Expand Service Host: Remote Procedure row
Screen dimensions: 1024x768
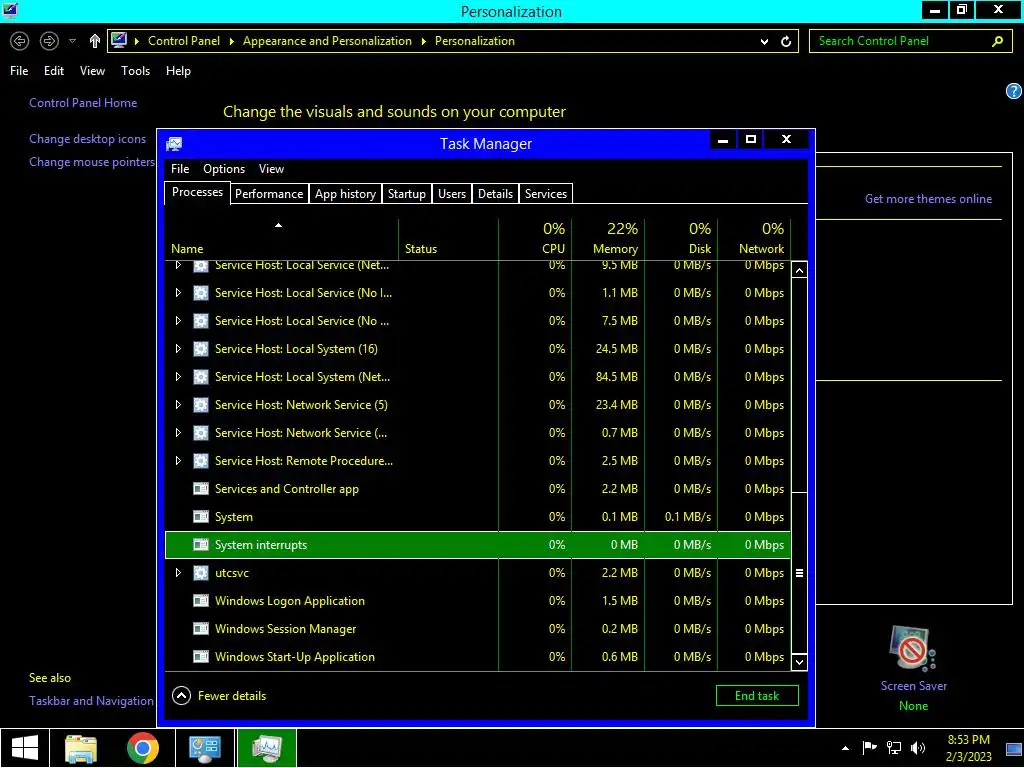(178, 460)
